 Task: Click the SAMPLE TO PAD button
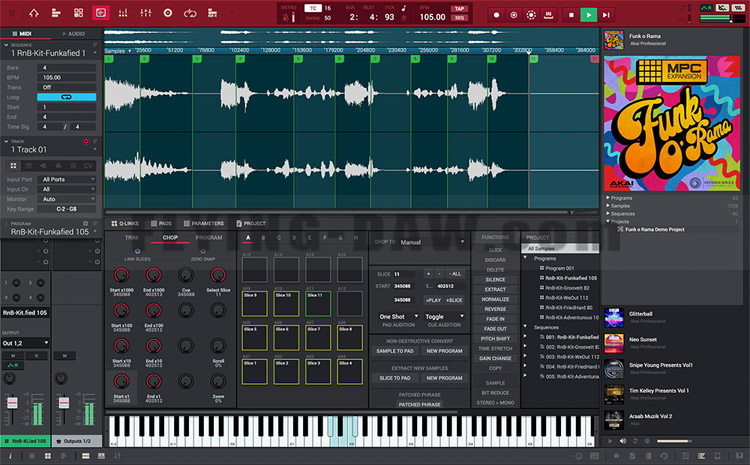(x=395, y=351)
